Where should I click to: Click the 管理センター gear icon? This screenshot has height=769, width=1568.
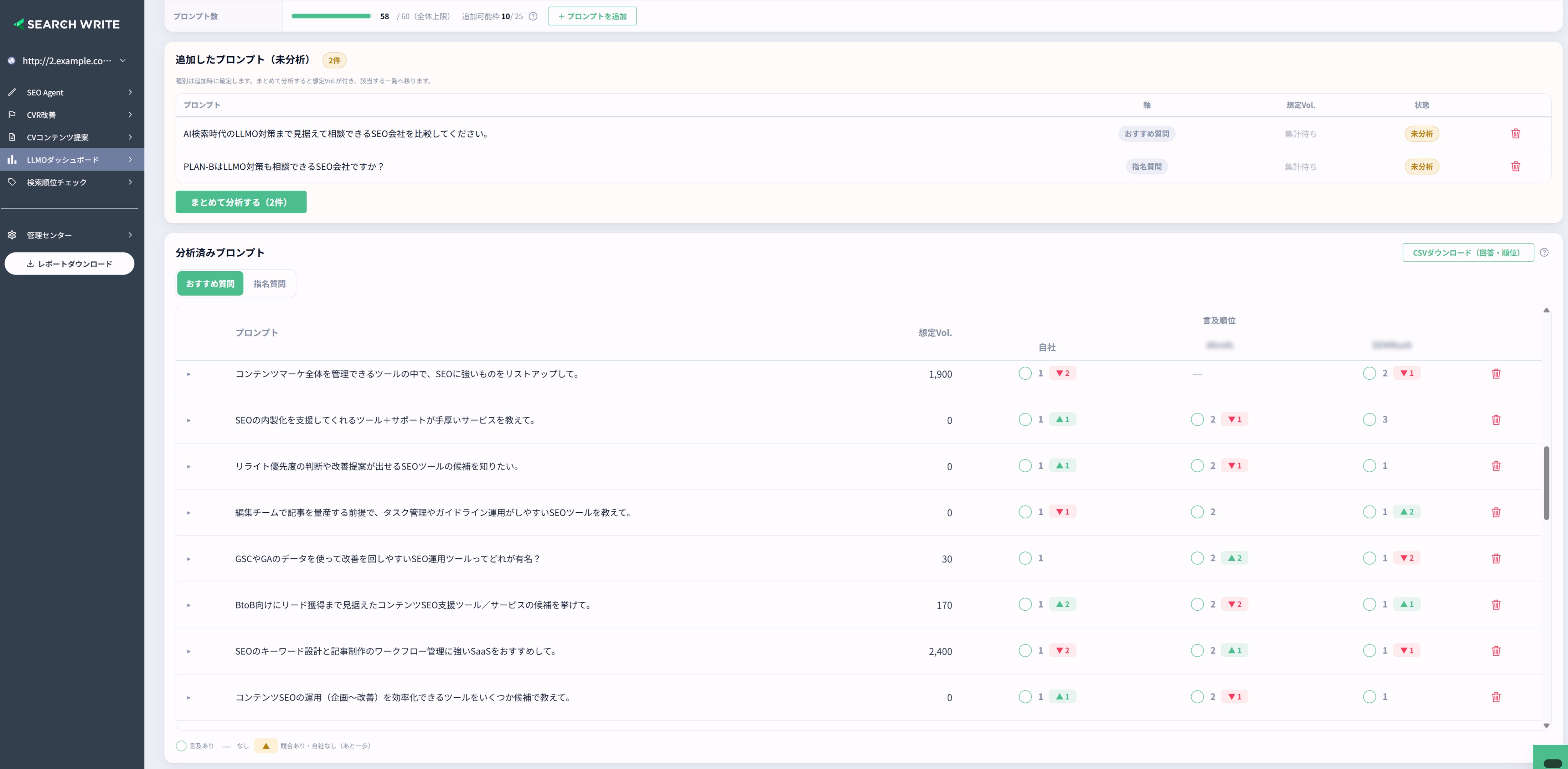(11, 235)
